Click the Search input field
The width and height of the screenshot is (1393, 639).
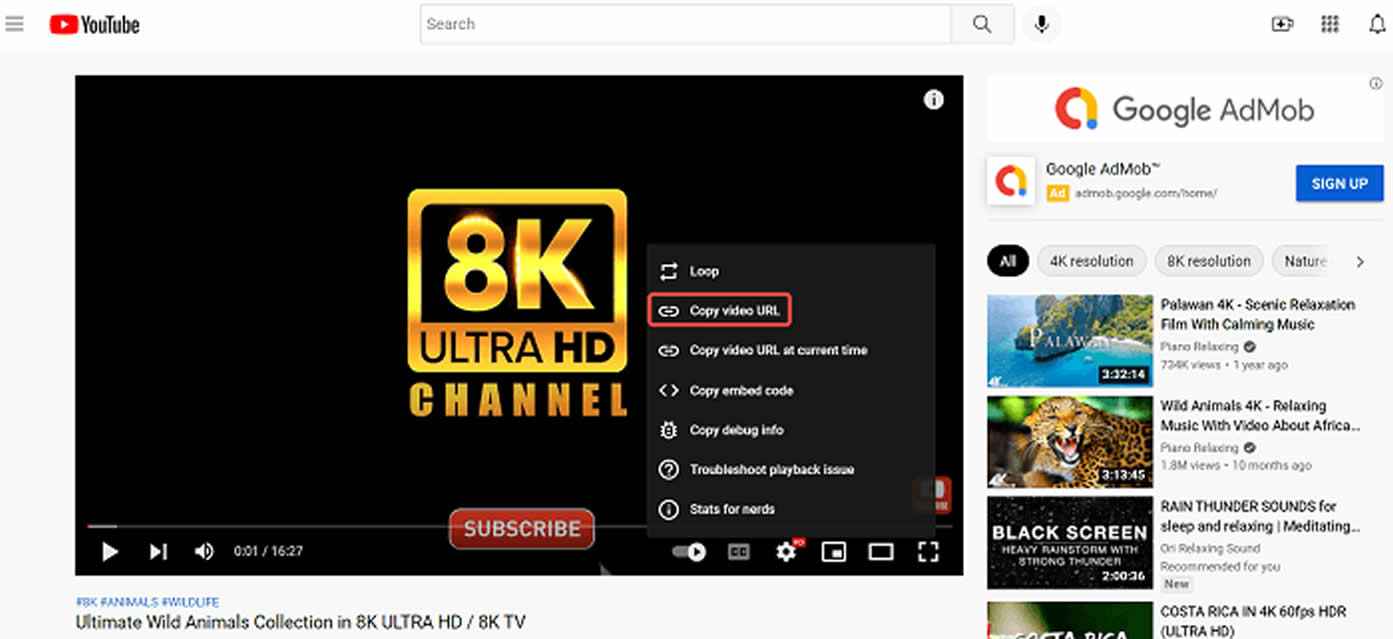pyautogui.click(x=686, y=24)
